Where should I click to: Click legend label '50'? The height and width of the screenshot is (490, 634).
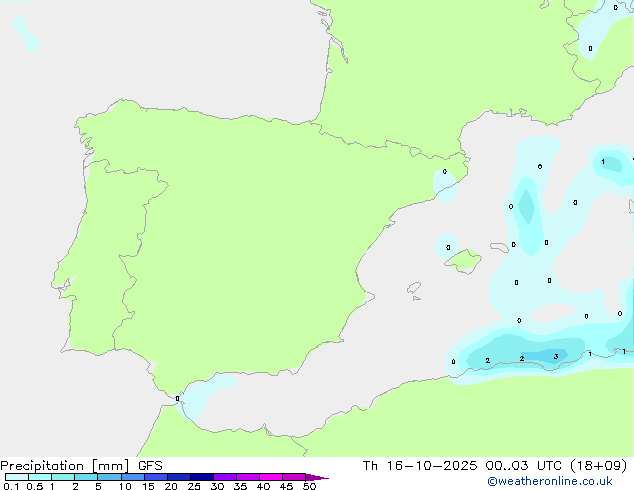(x=309, y=486)
